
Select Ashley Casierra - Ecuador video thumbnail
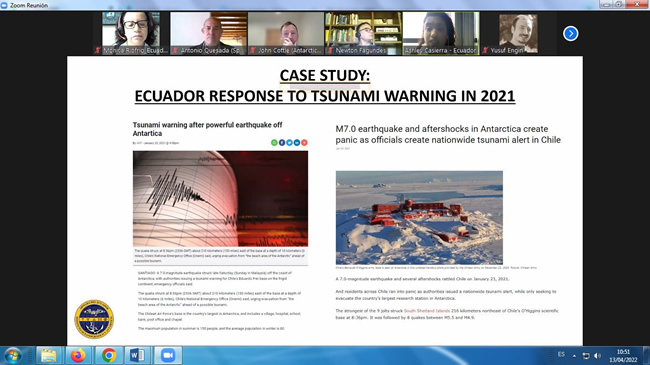click(x=441, y=33)
